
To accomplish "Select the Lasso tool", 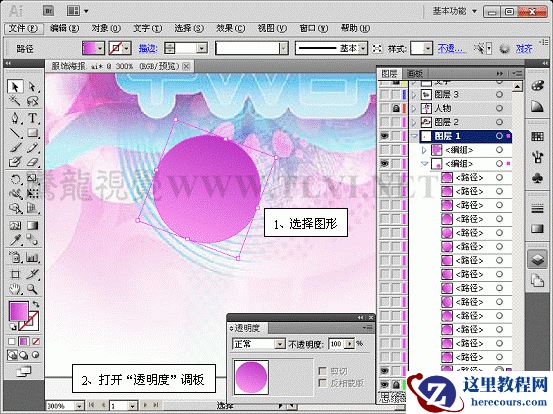I will click(x=32, y=102).
